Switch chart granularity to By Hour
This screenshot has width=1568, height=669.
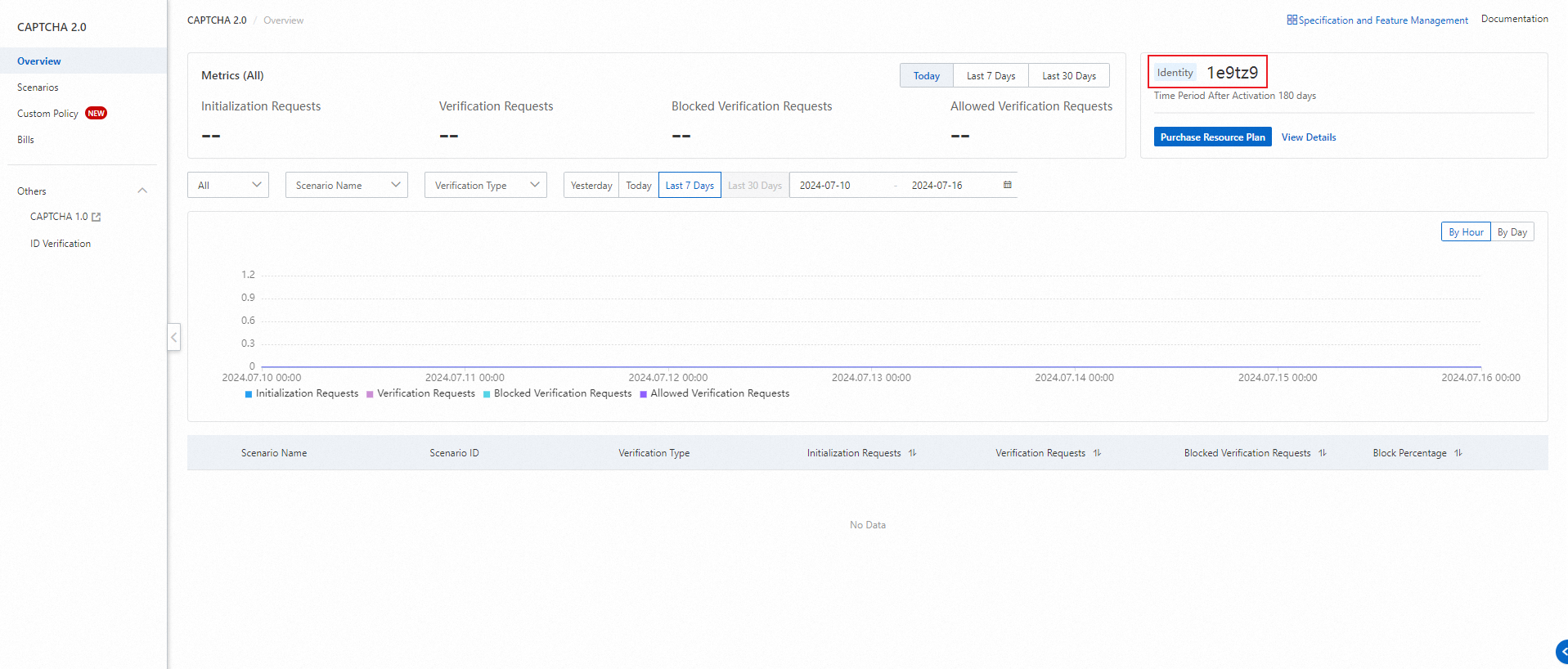click(1466, 232)
